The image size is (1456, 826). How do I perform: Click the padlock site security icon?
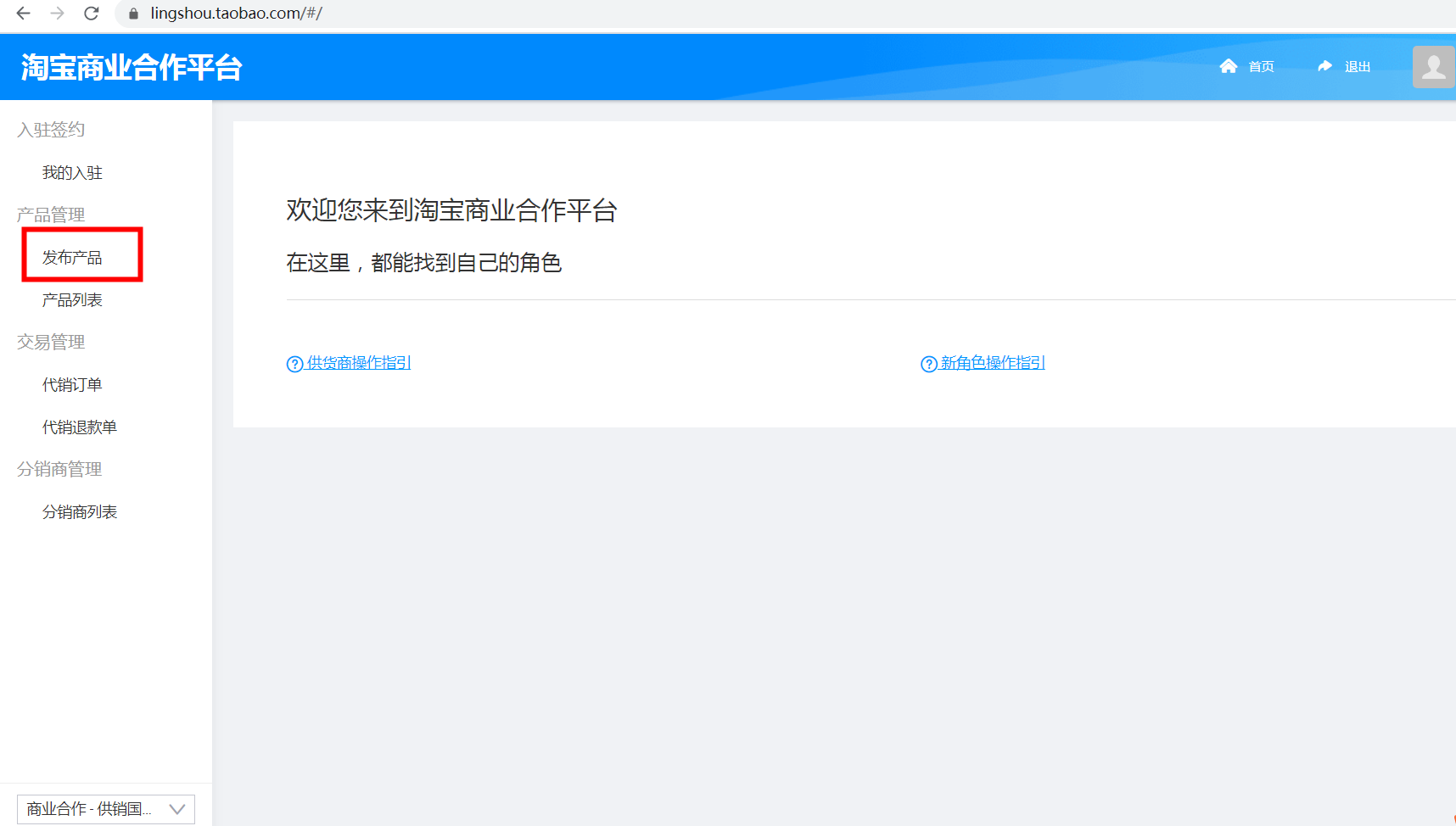[133, 14]
